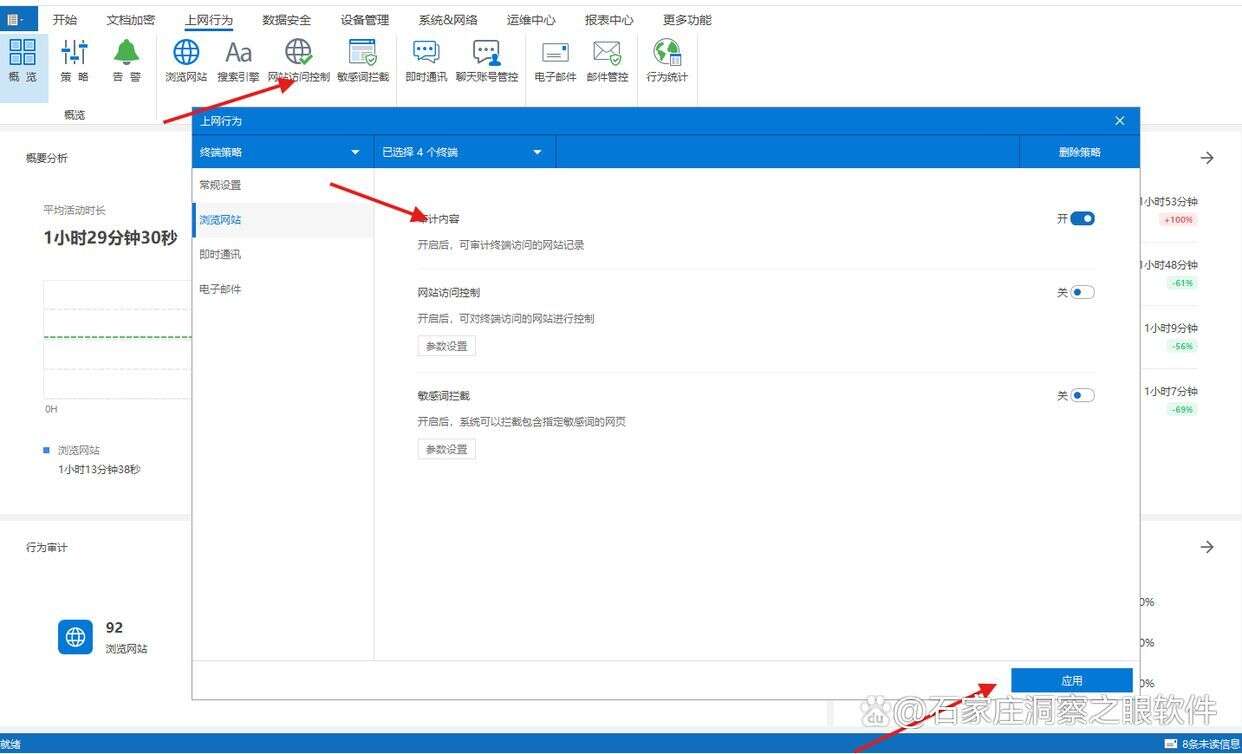Screen dimensions: 1242x754
Task: Click the 电子邮件 envelope icon in ribbon
Action: coord(555,53)
